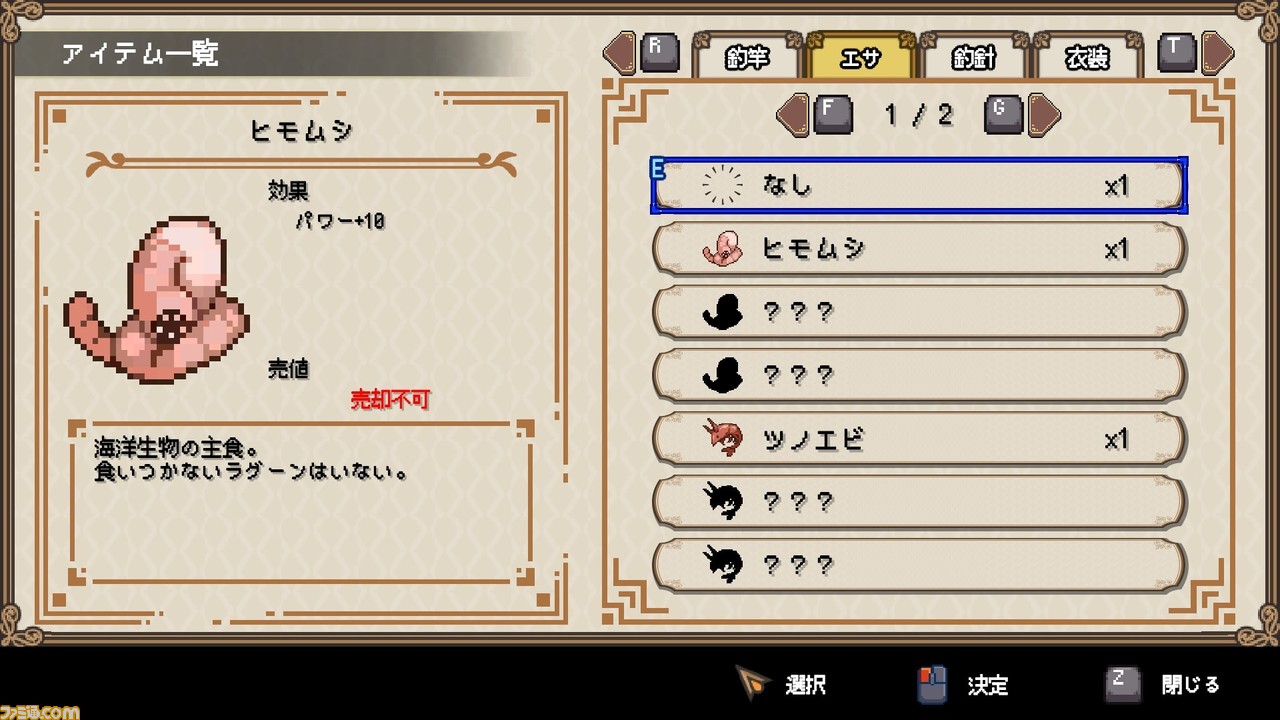Click the Z key 閉じる button
The width and height of the screenshot is (1280, 720).
[x=1162, y=685]
